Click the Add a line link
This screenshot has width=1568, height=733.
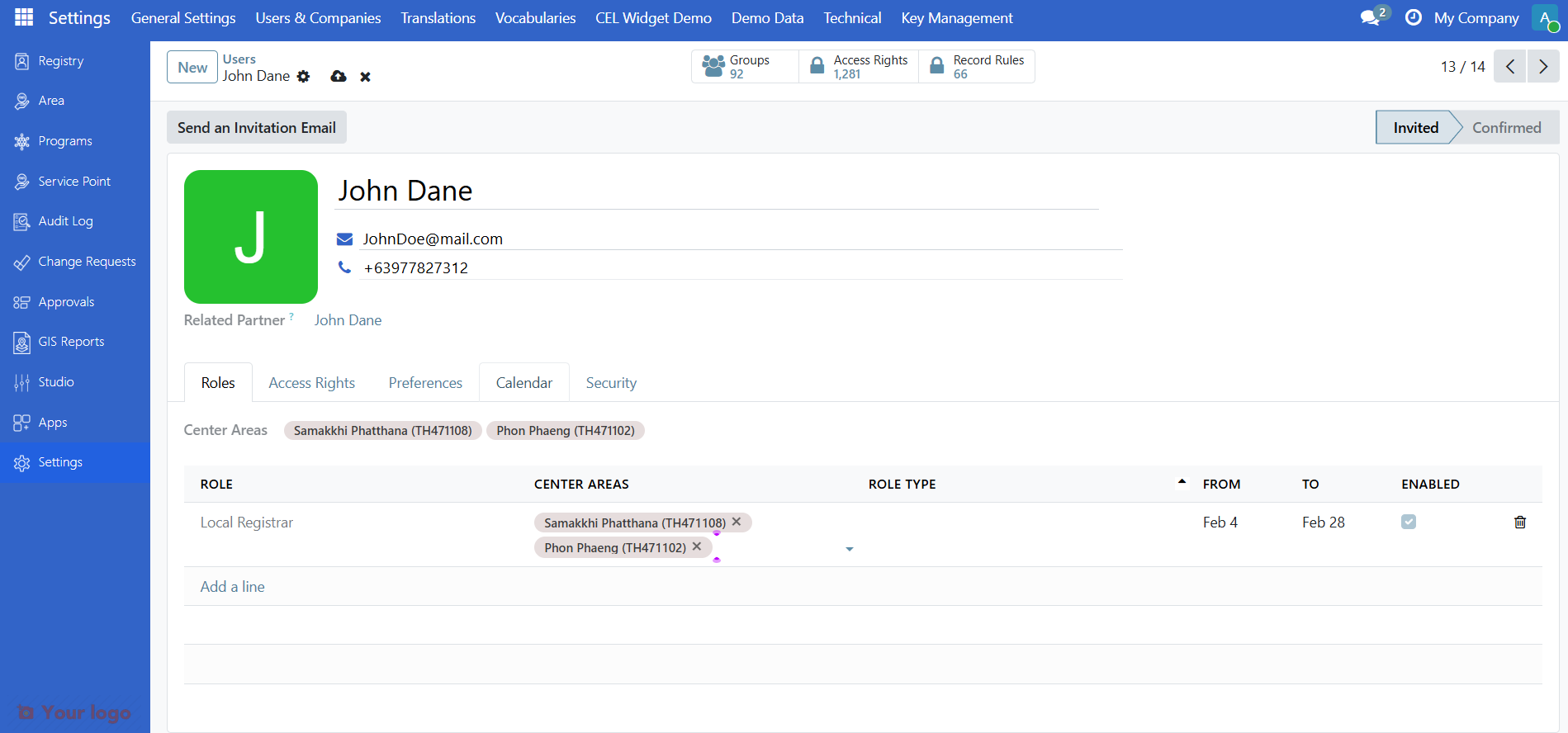[232, 587]
